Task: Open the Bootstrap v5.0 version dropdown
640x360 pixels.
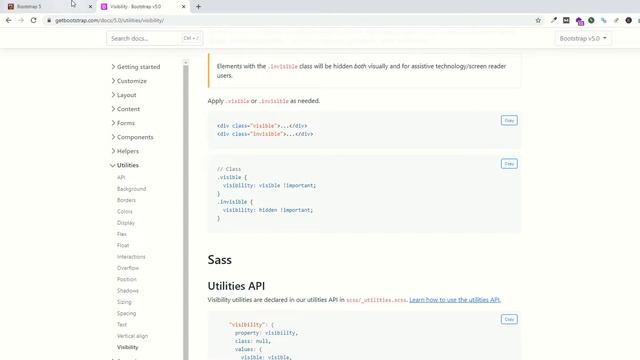Action: pos(583,38)
